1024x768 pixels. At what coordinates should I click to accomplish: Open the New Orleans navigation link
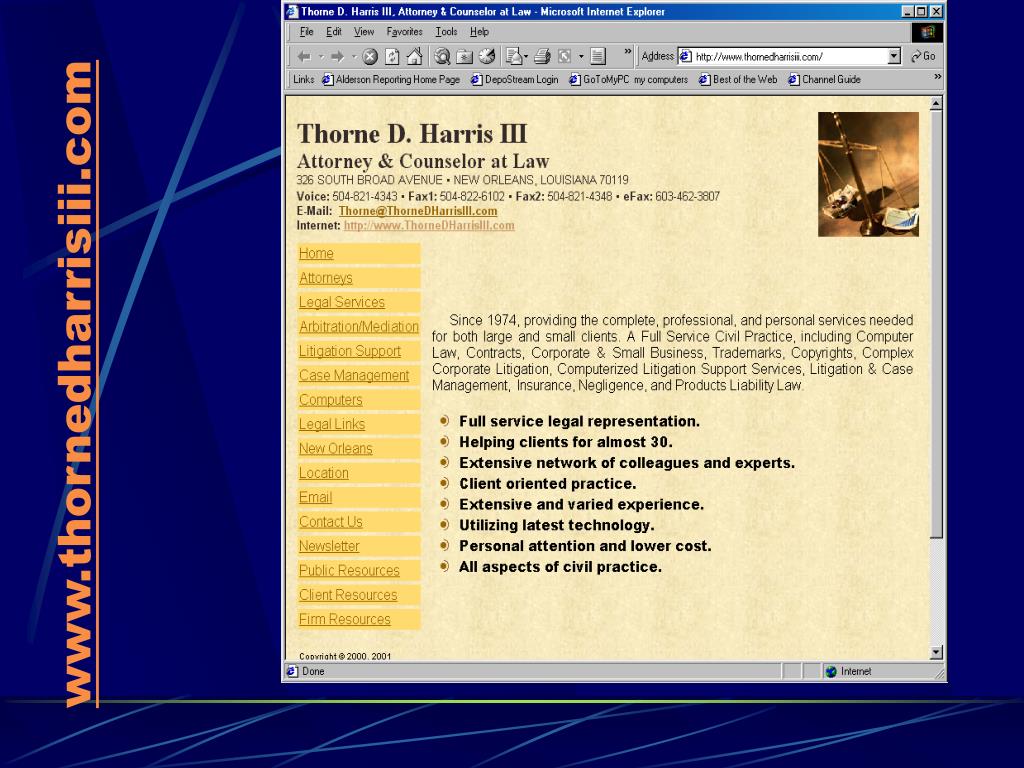click(x=336, y=449)
